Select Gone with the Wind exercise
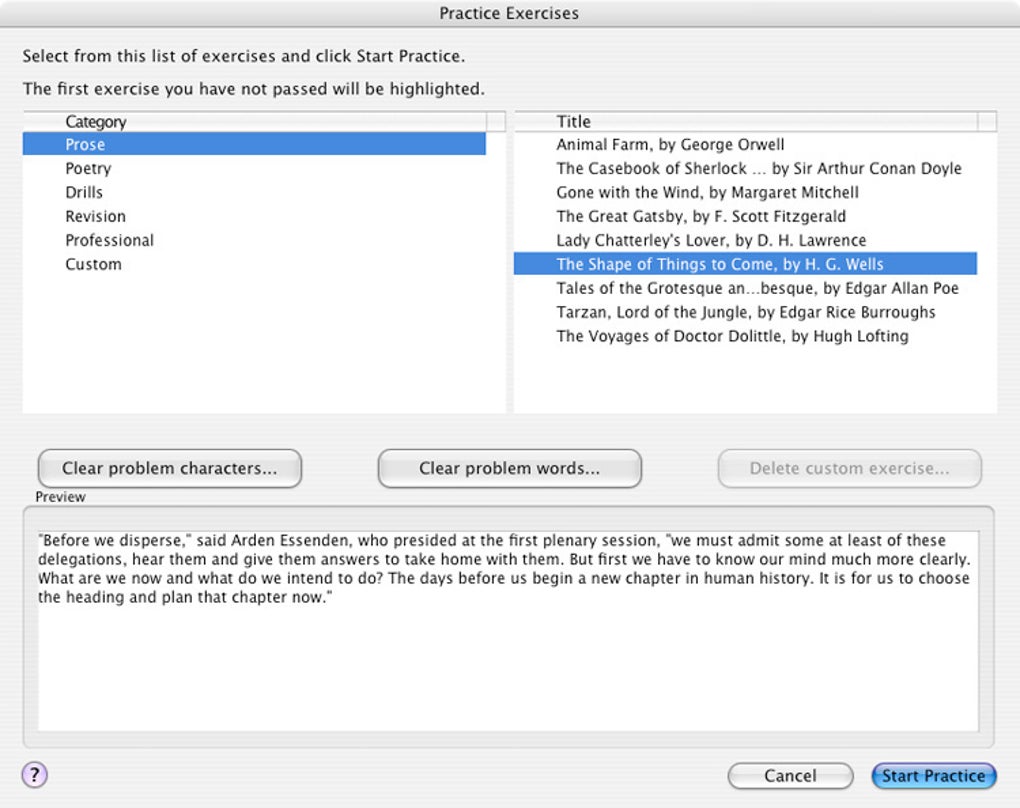Viewport: 1020px width, 808px height. point(707,192)
